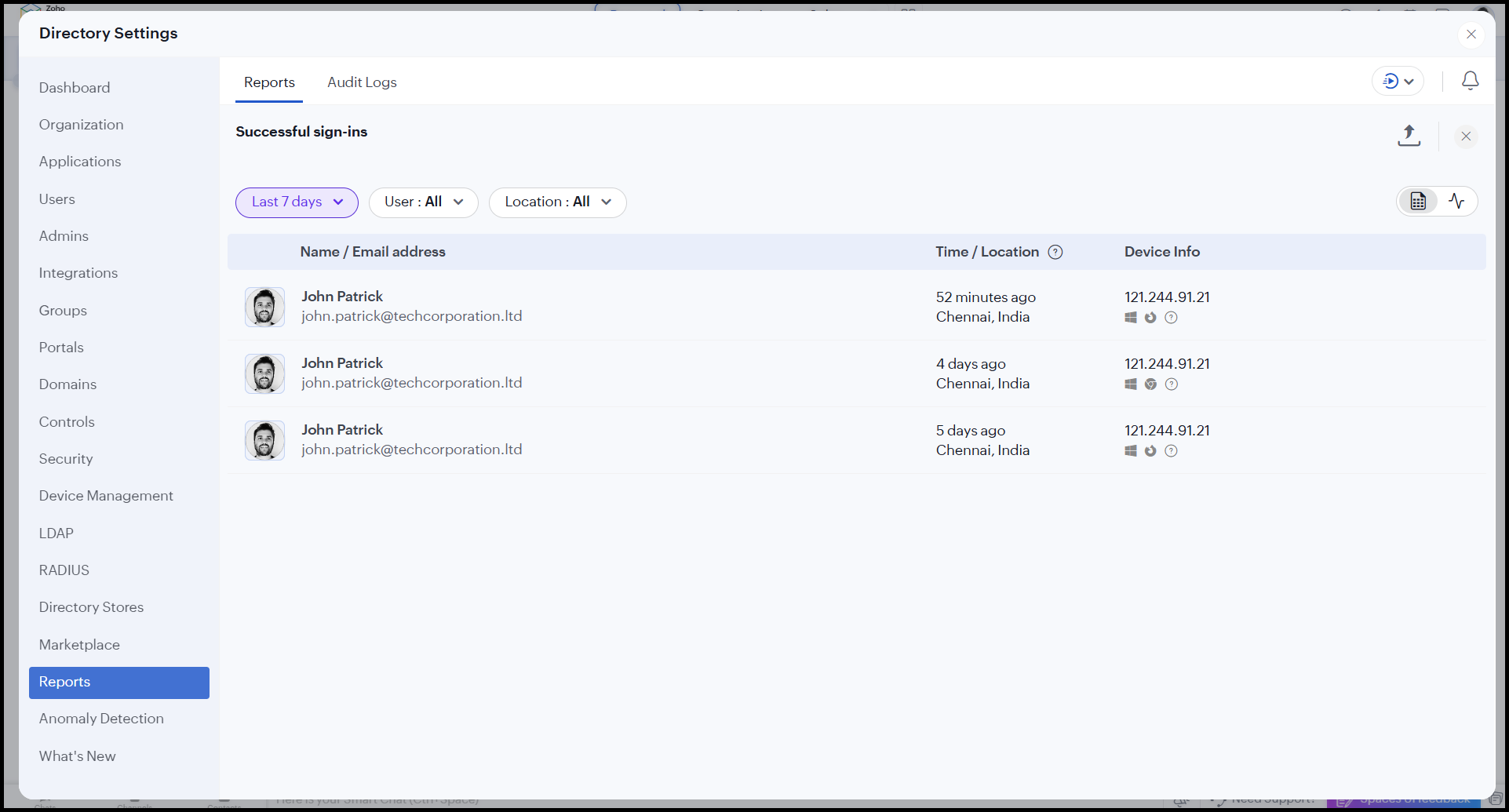Click the '5 days ago' timestamp

coord(971,431)
